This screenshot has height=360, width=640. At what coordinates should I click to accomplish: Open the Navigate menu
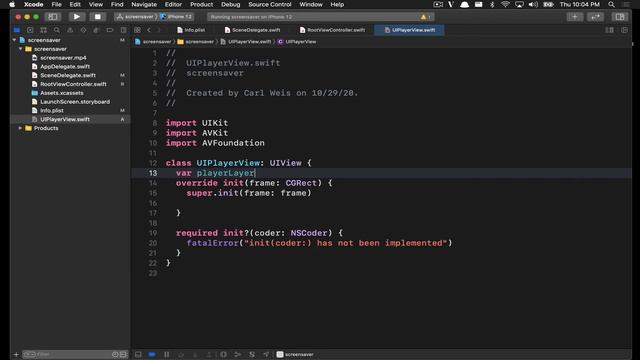point(144,4)
